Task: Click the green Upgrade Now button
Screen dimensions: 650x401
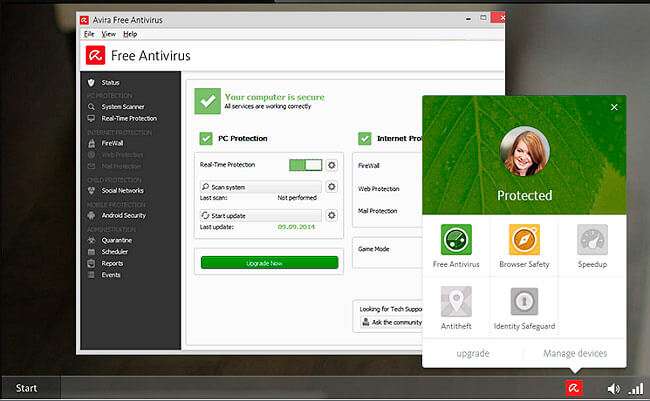Action: pos(269,263)
